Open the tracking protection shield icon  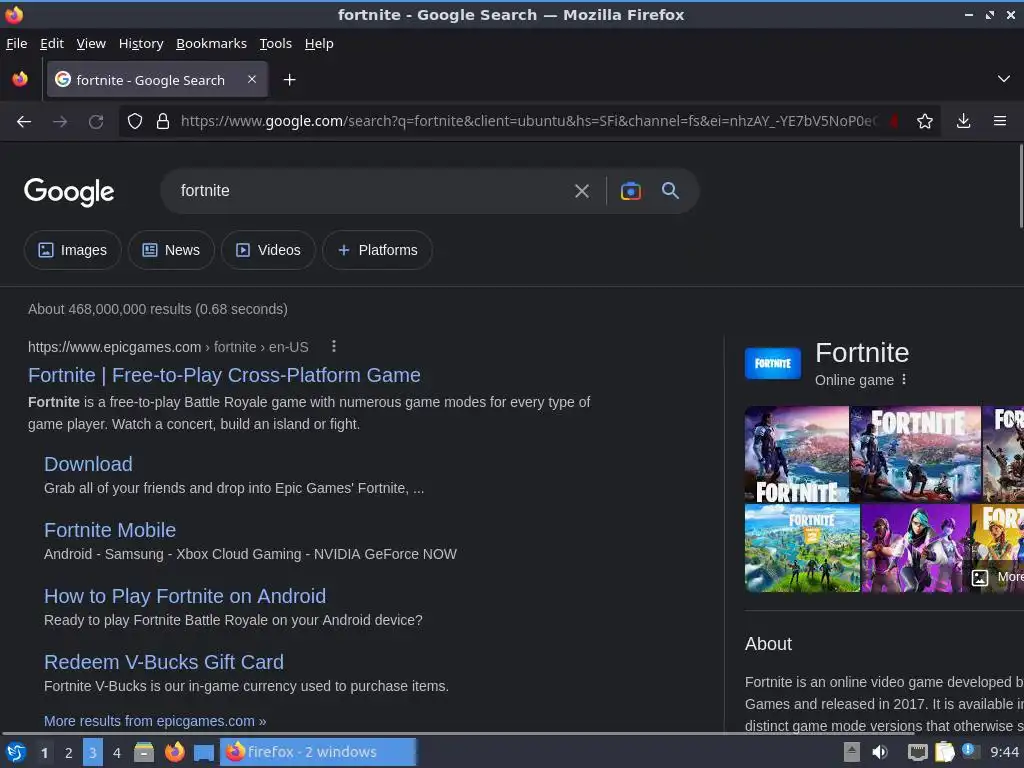pos(135,121)
